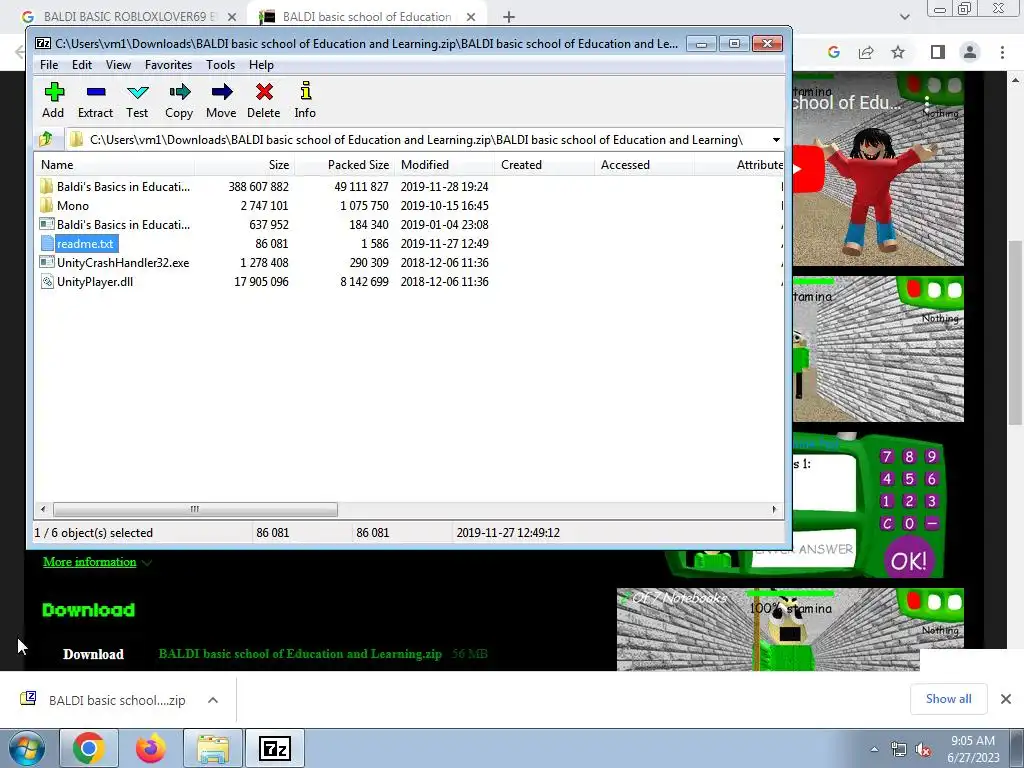Open the Help menu
The height and width of the screenshot is (768, 1024).
tap(261, 65)
